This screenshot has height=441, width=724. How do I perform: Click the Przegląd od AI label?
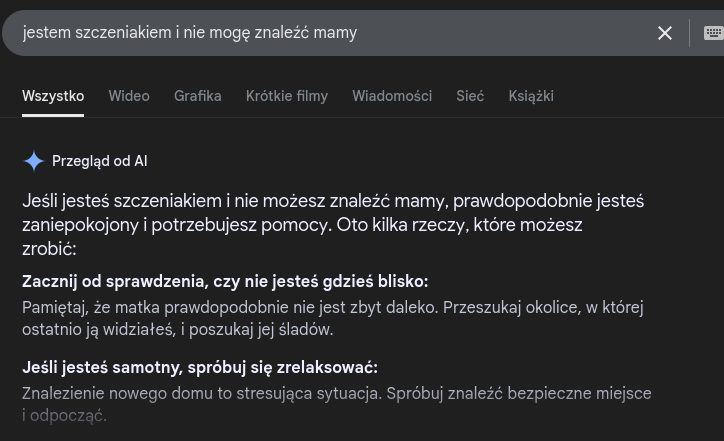pos(99,161)
